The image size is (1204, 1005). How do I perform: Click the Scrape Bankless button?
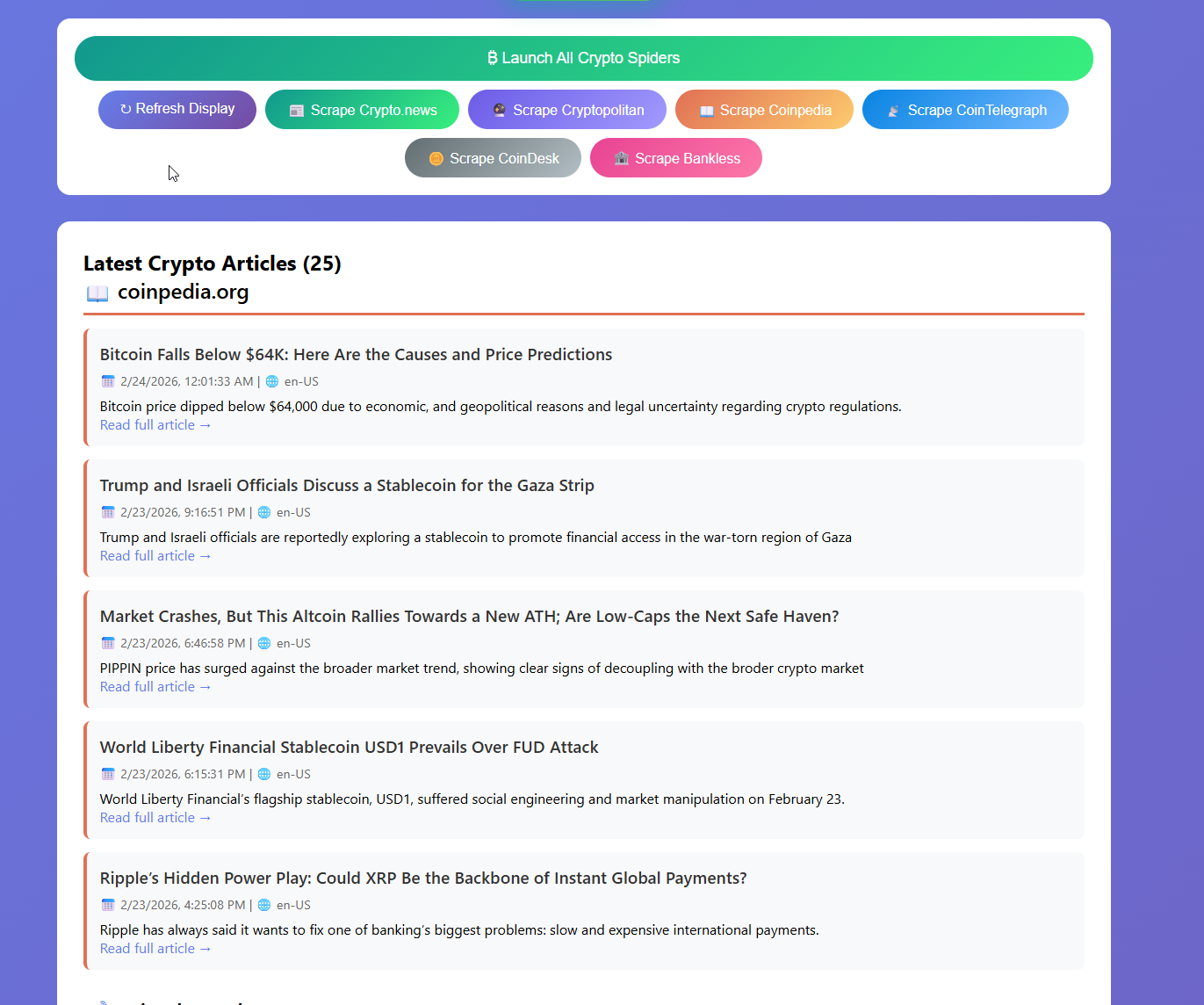click(x=675, y=158)
